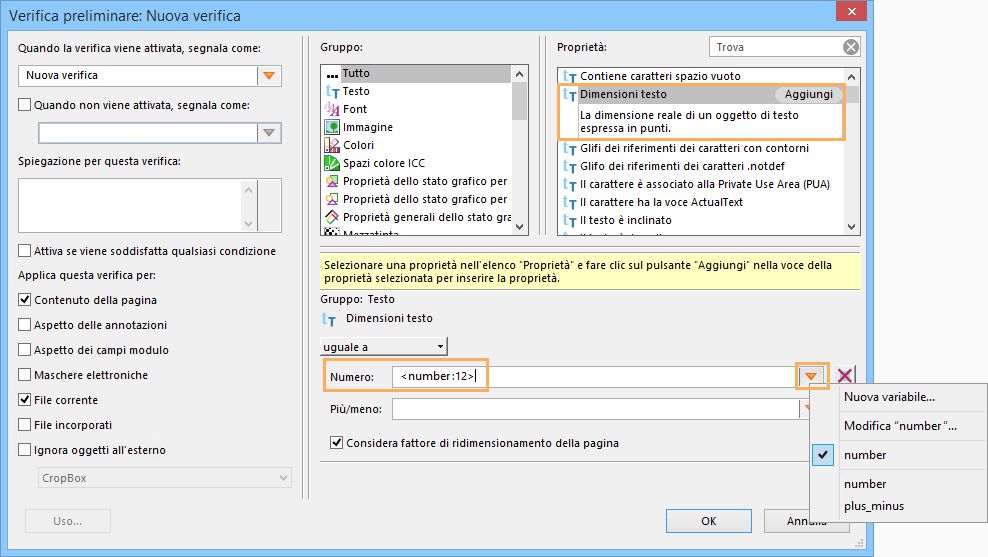
Task: Open the Nuova verifica severity dropdown
Action: click(268, 75)
